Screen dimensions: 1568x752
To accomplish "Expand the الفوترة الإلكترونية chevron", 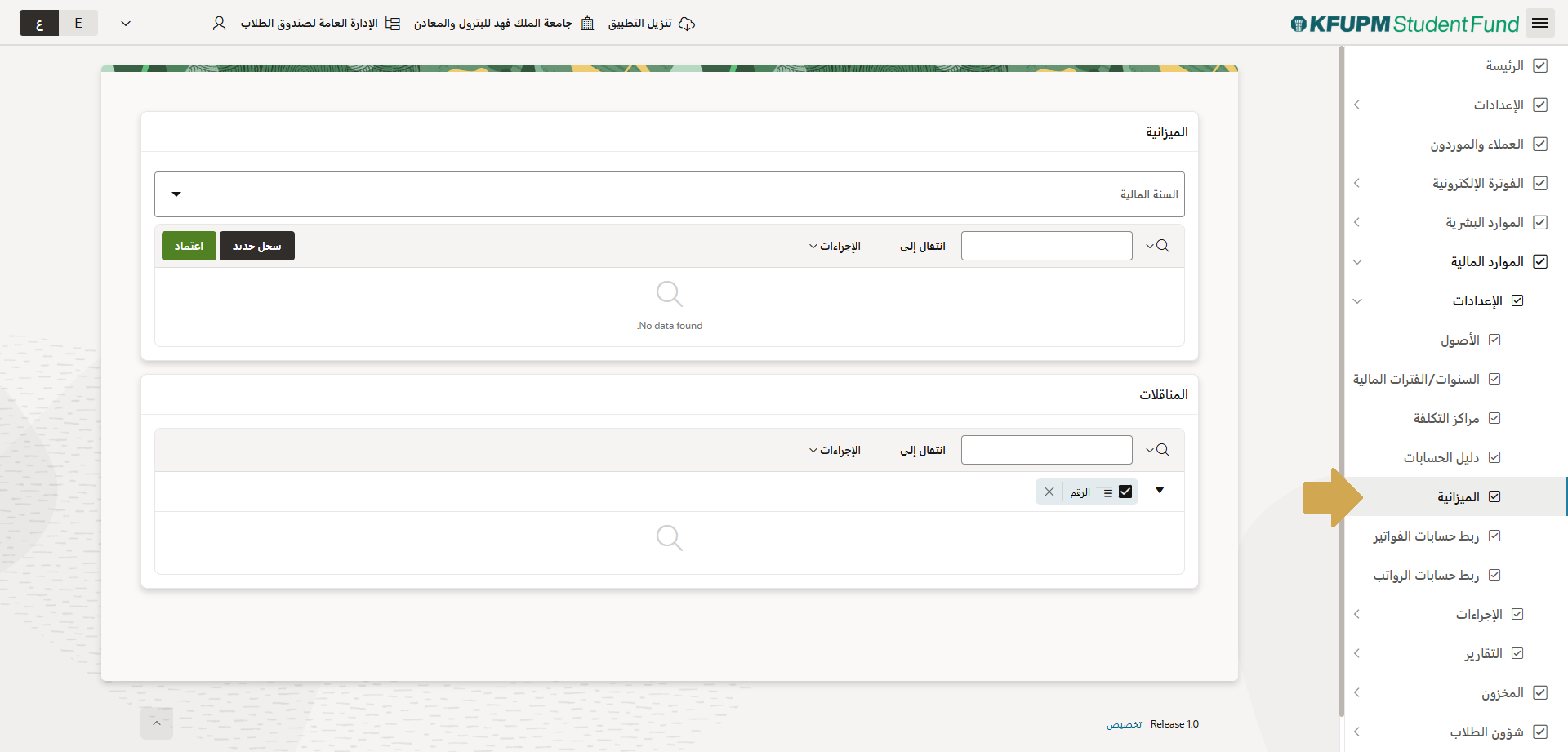I will pos(1356,183).
